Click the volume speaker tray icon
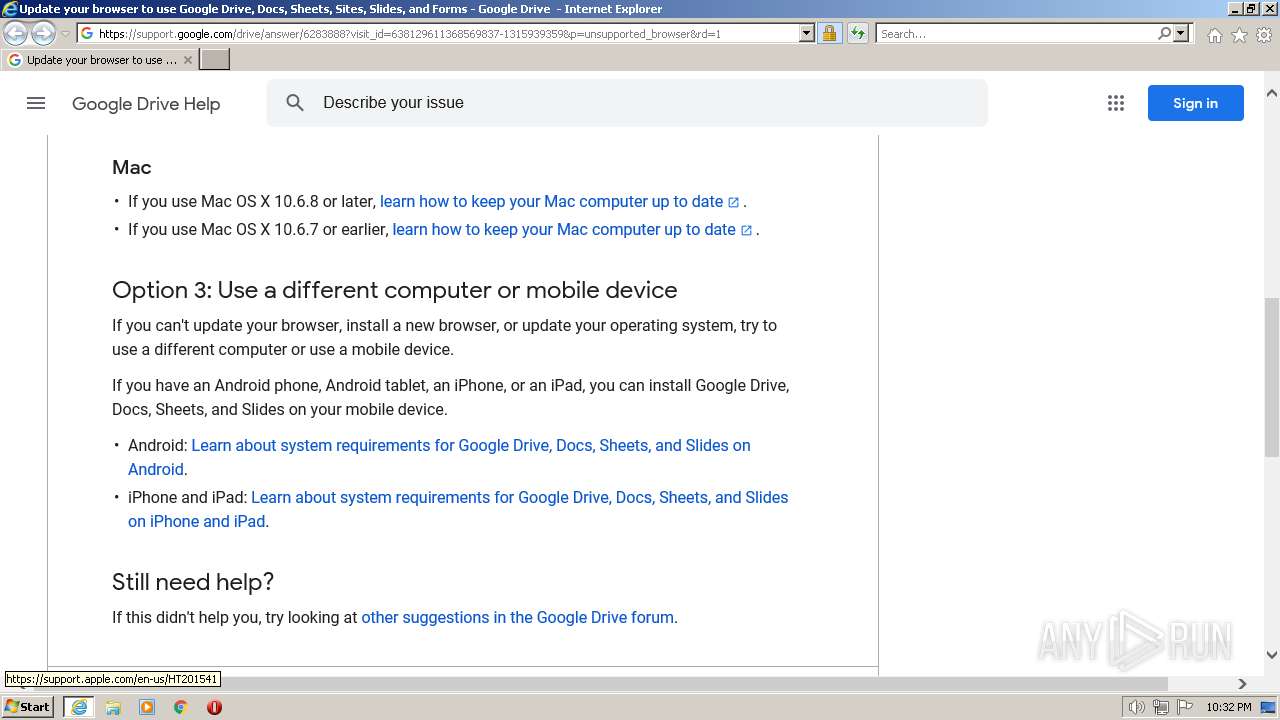The image size is (1280, 720). (1137, 707)
